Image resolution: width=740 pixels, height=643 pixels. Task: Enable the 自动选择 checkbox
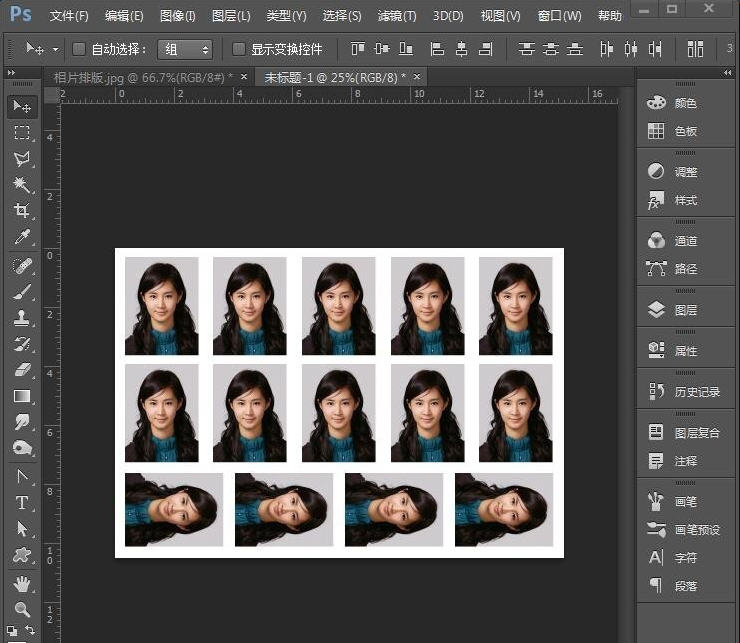click(x=80, y=49)
